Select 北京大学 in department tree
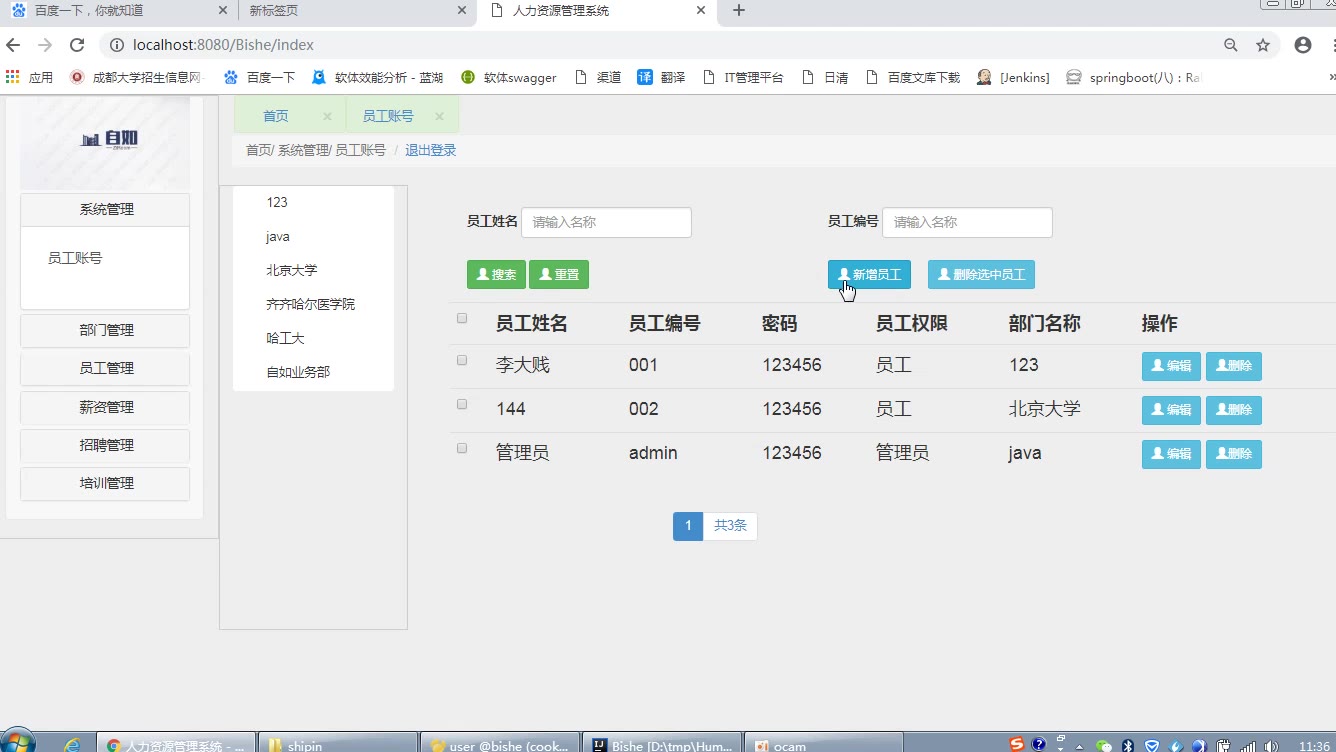The height and width of the screenshot is (752, 1336). 291,270
